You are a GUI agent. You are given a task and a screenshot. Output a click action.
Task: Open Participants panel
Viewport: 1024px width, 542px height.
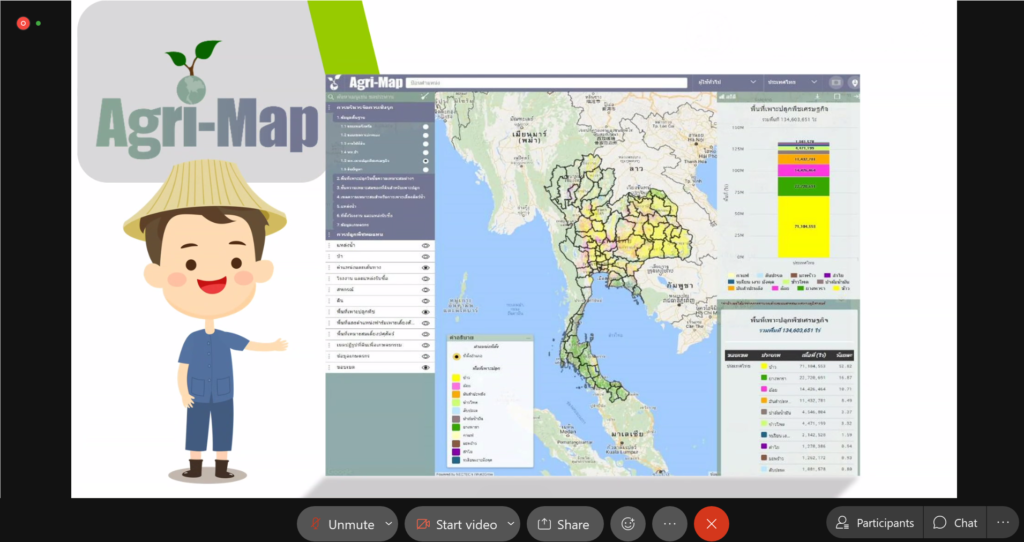click(x=876, y=522)
